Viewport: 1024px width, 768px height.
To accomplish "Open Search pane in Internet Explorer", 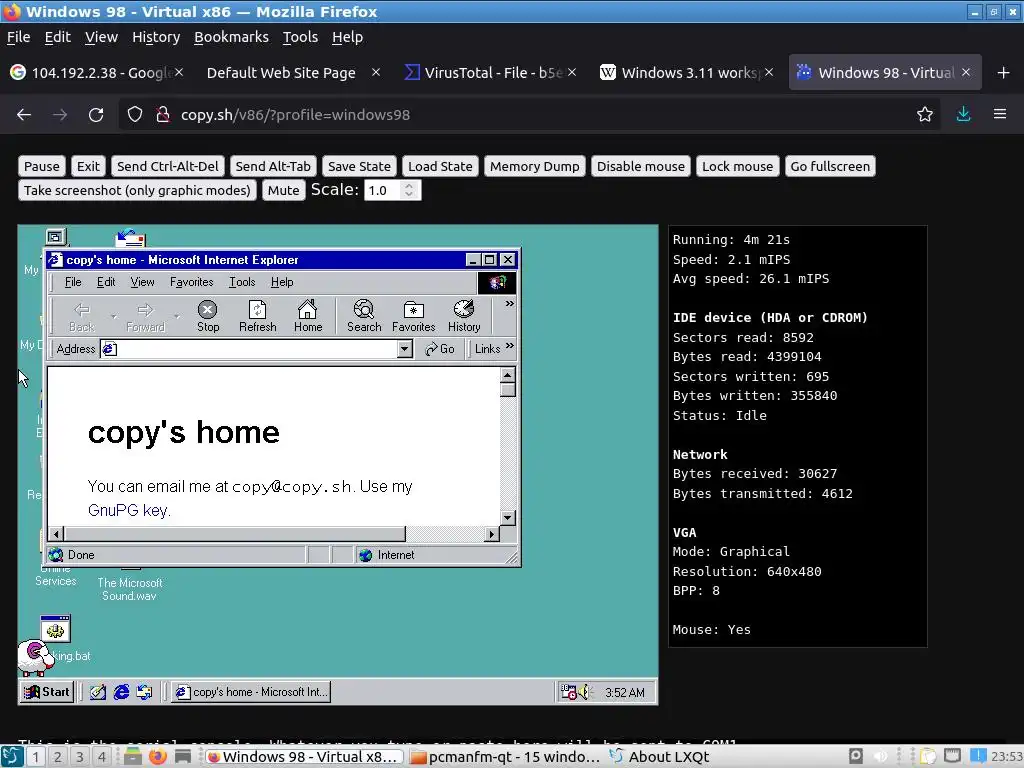I will 364,316.
